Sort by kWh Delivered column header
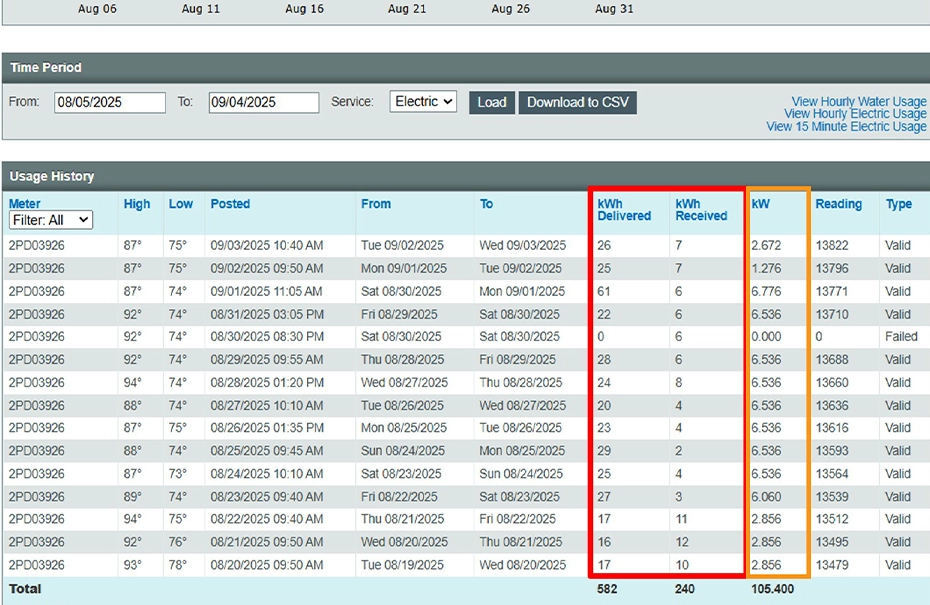Screen dimensions: 930x605 click(x=624, y=210)
